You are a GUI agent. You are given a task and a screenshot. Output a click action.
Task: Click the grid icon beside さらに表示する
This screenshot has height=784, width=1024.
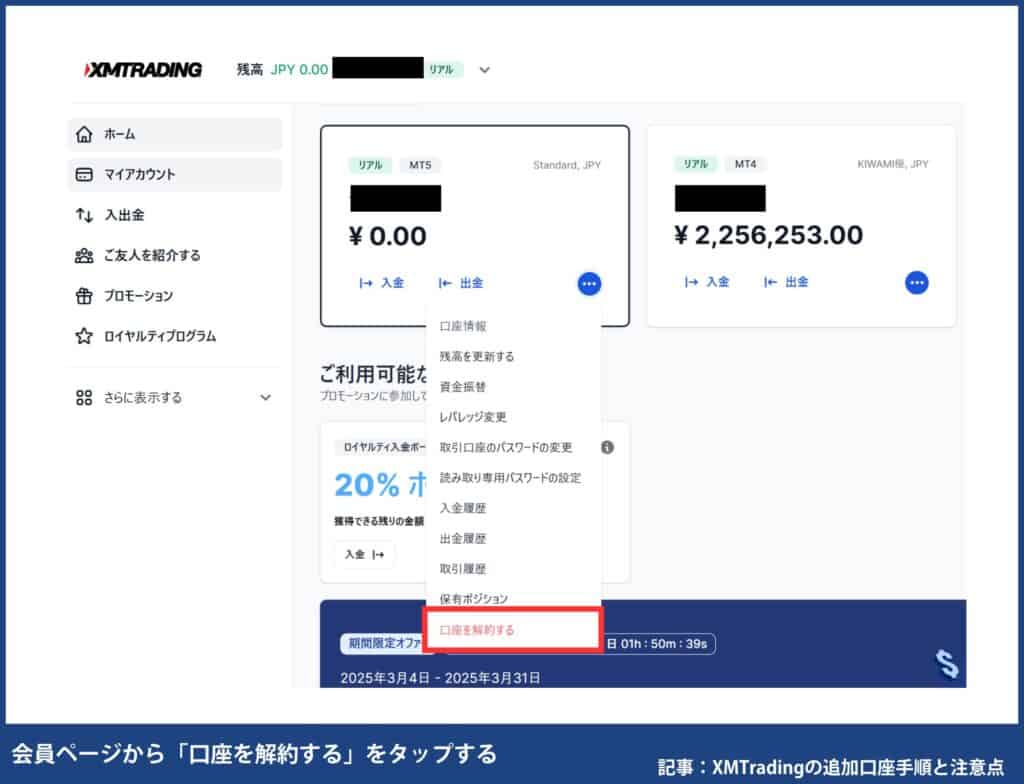click(84, 398)
